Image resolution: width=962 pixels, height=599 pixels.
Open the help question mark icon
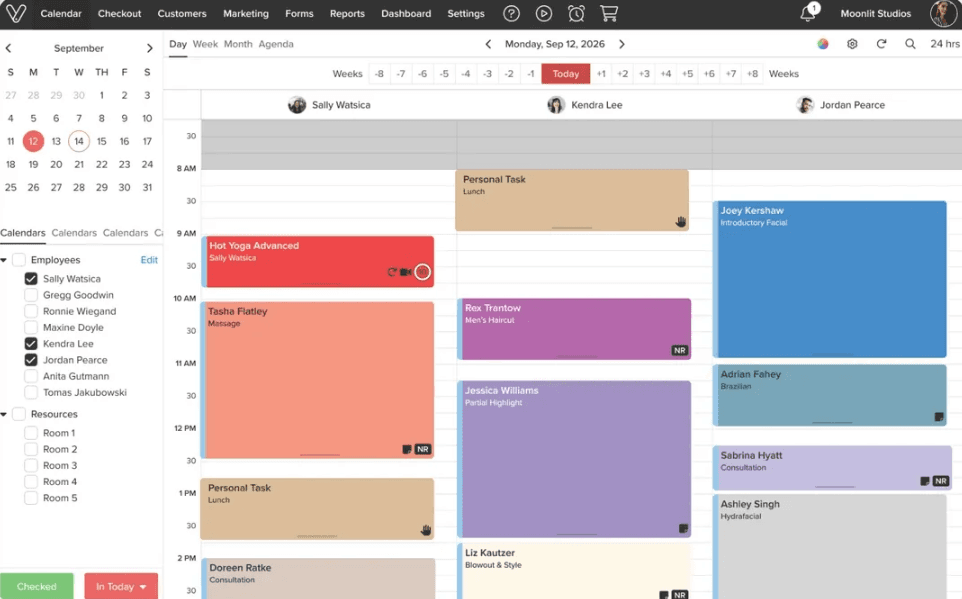511,14
